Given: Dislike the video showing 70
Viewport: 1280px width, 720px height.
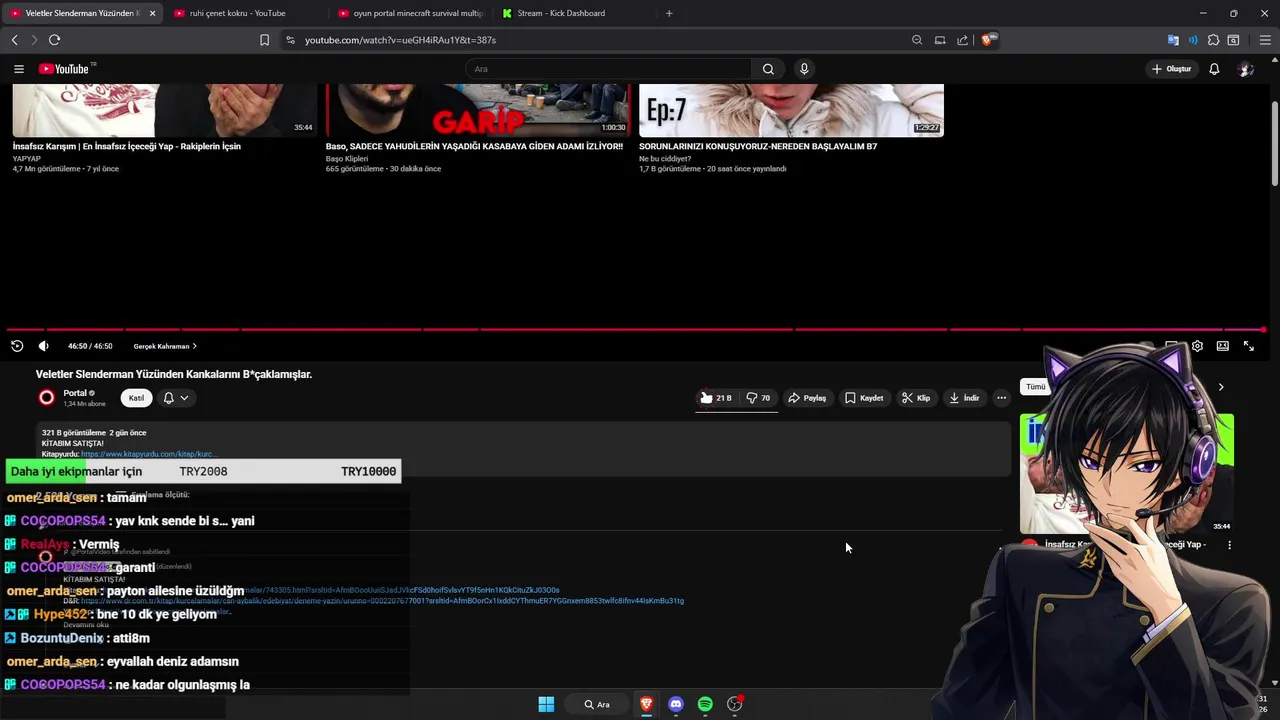Looking at the screenshot, I should point(758,398).
